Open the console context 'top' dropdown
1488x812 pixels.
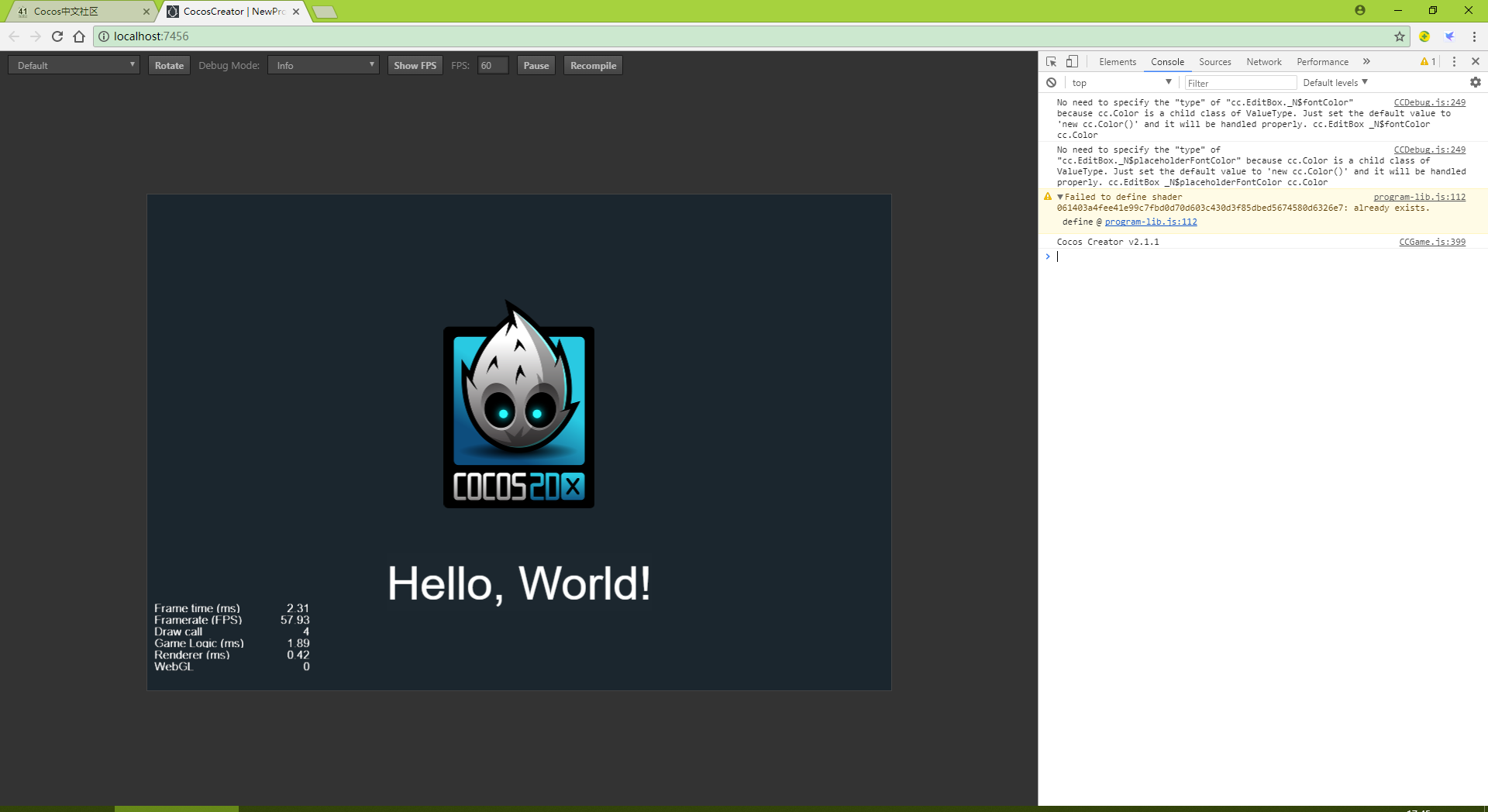[x=1122, y=83]
